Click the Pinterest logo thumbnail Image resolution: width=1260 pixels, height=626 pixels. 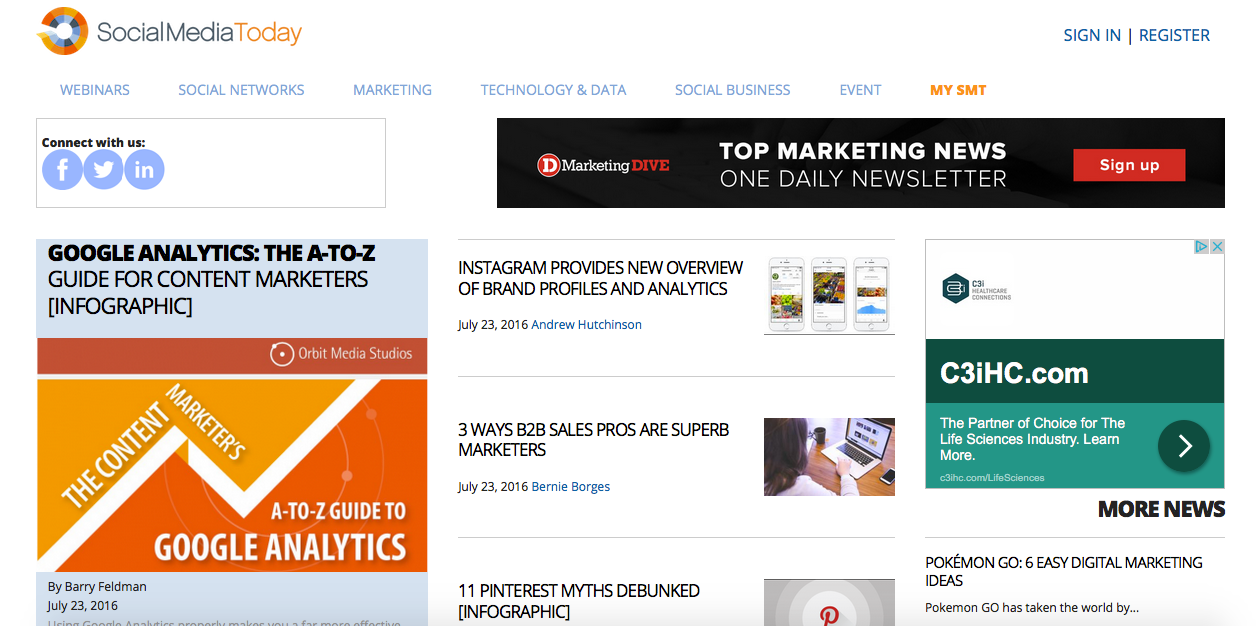coord(829,603)
